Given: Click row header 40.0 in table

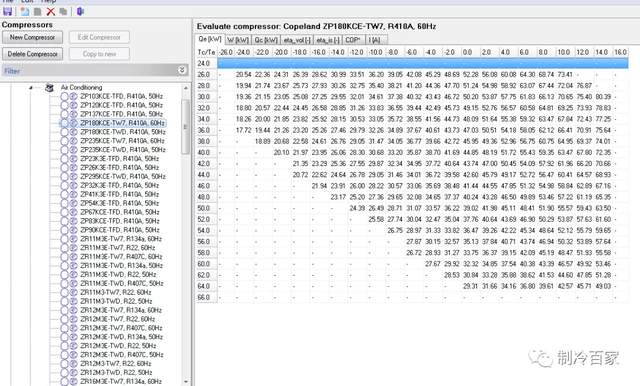Looking at the screenshot, I should coord(207,153).
